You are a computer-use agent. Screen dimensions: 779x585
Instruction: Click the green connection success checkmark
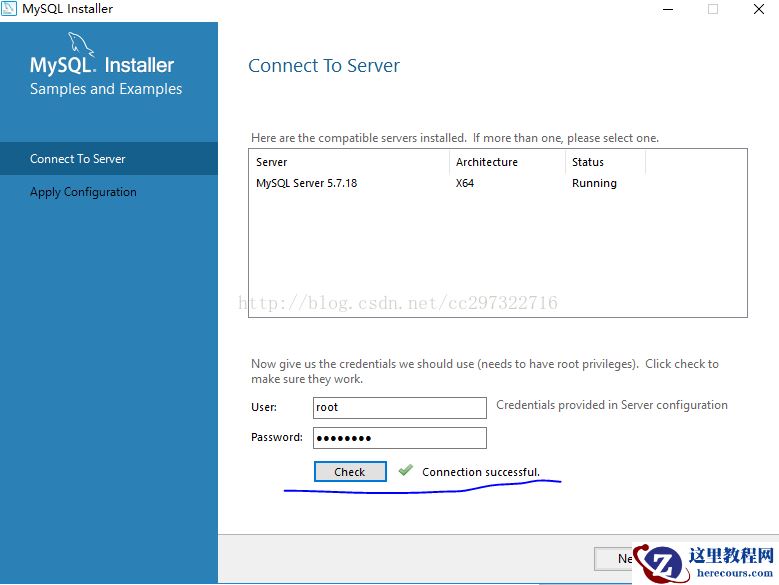[405, 470]
